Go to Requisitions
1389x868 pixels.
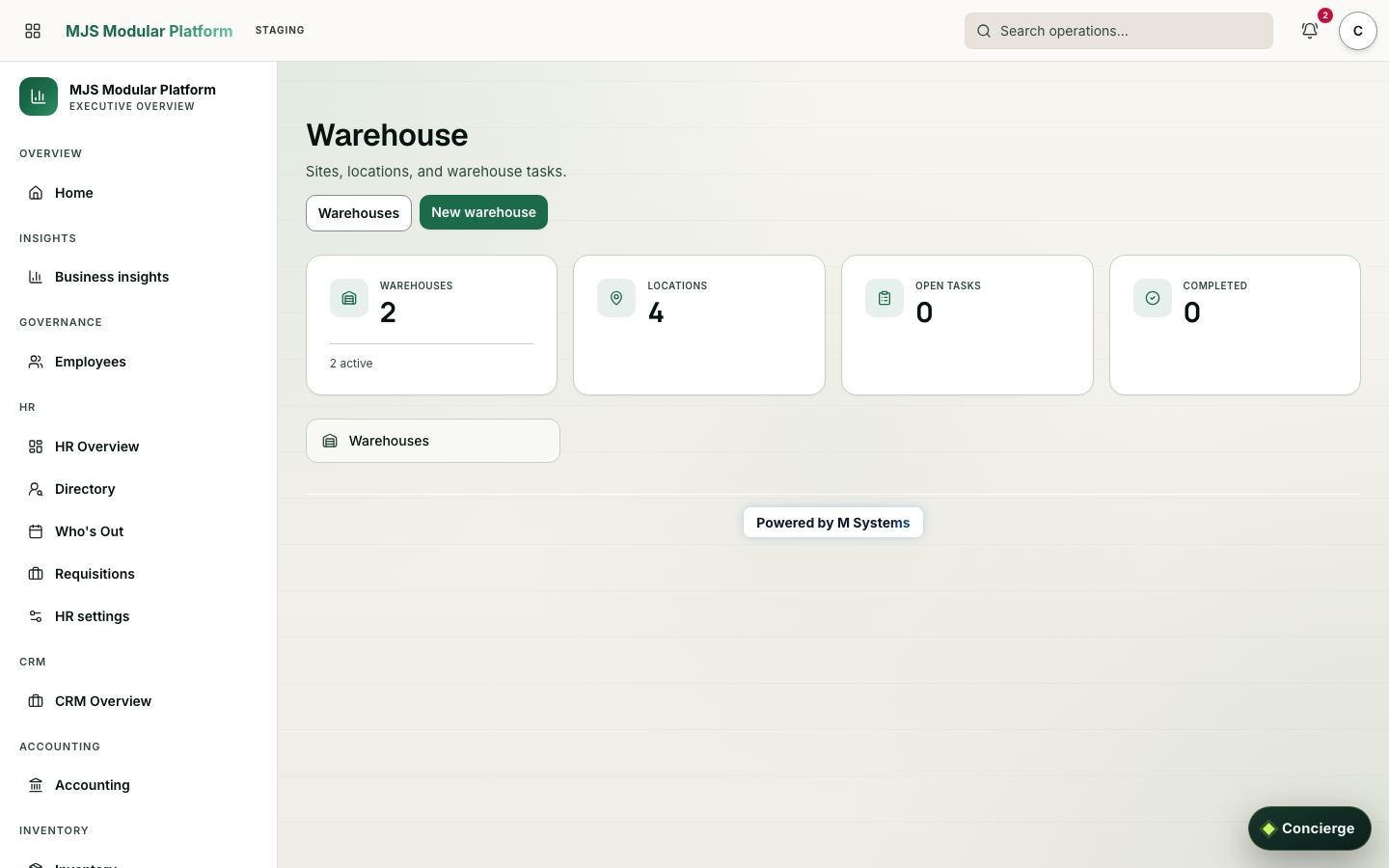138,574
